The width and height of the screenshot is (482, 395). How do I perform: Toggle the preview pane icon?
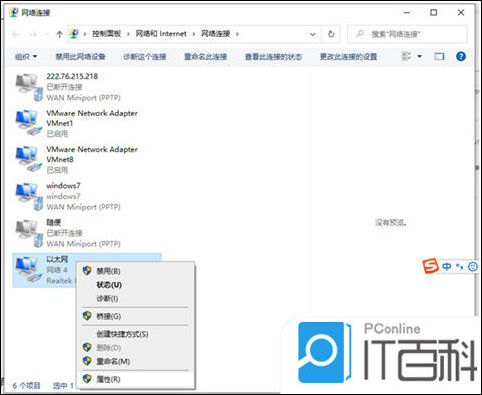(x=439, y=57)
